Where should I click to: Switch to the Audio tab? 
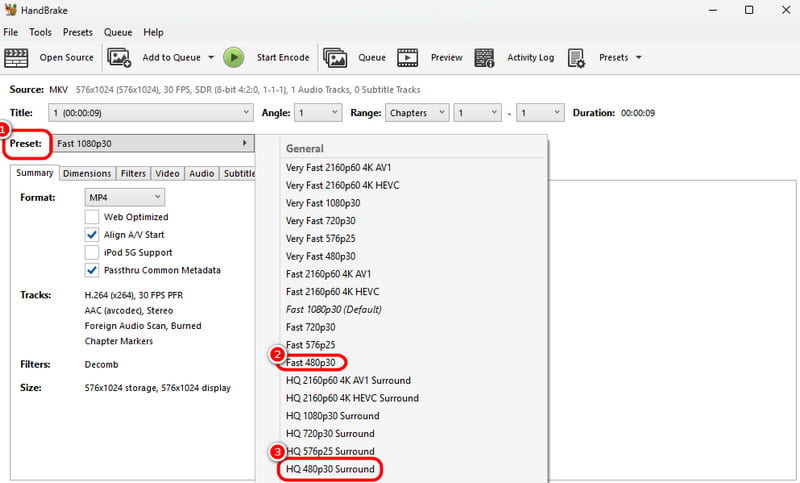click(x=202, y=173)
